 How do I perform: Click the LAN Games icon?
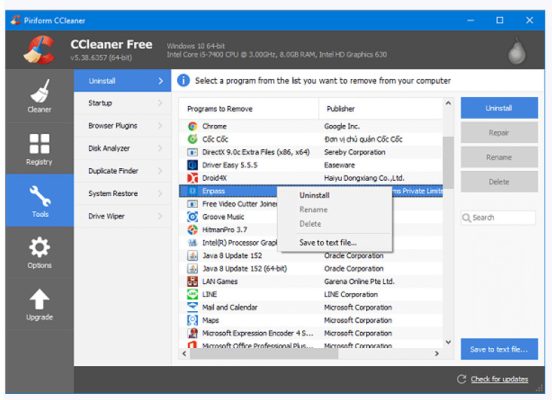192,281
